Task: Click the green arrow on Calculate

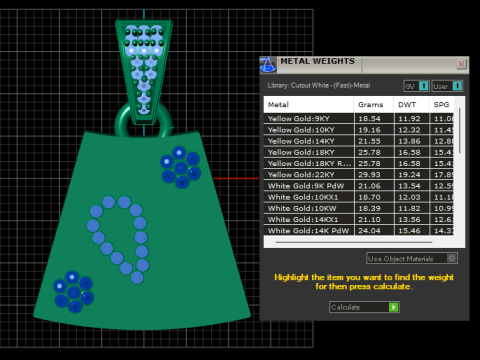Action: pyautogui.click(x=394, y=307)
